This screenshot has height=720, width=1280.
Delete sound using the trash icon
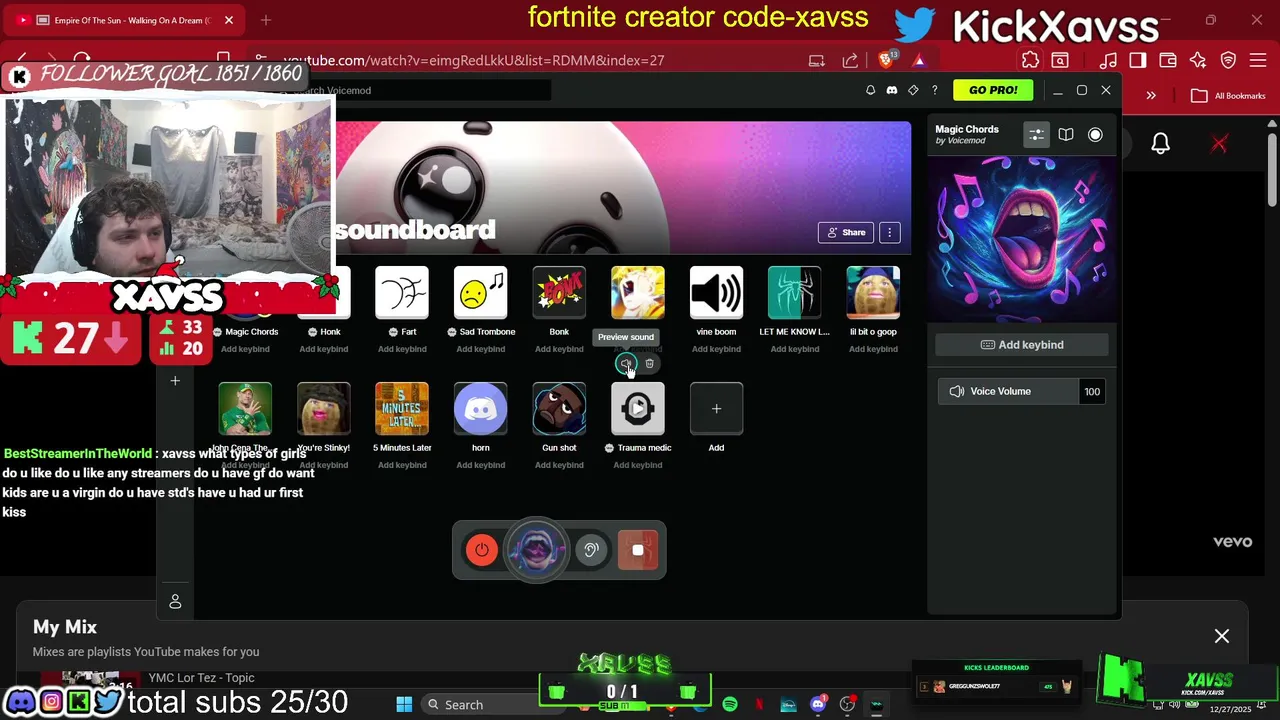[649, 364]
